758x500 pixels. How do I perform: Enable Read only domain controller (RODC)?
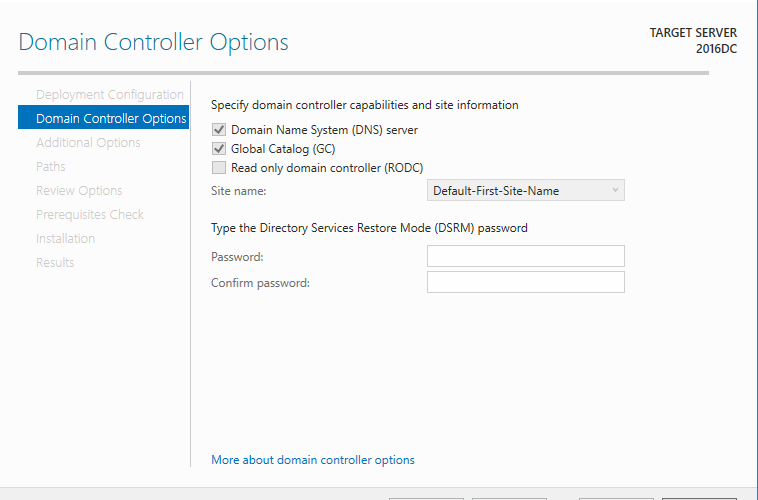point(219,168)
